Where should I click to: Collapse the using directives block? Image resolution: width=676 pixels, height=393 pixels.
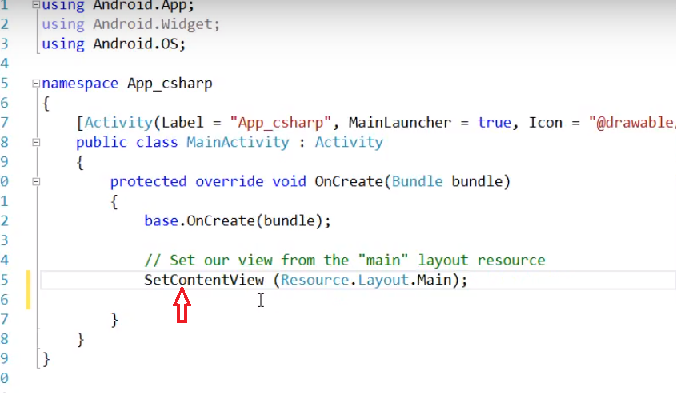(36, 5)
